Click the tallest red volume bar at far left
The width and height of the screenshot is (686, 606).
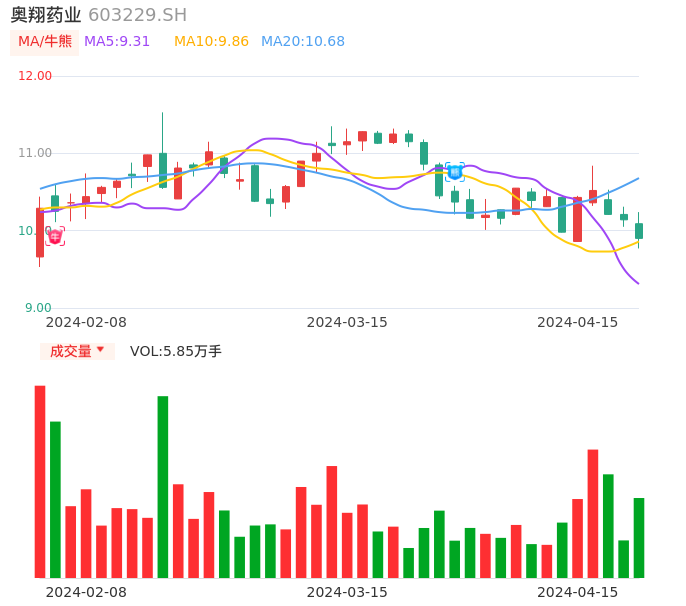click(x=40, y=481)
